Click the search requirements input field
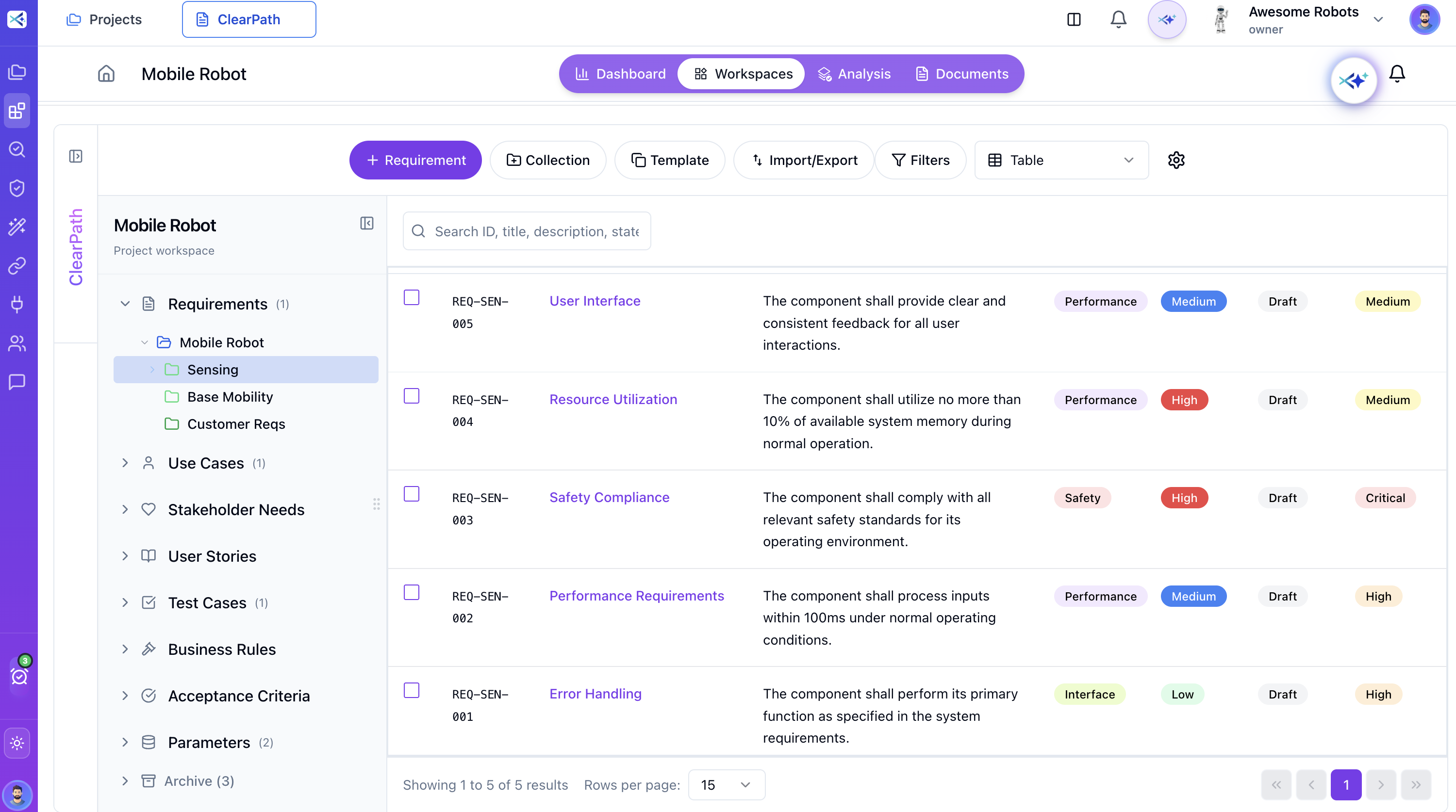 coord(536,231)
